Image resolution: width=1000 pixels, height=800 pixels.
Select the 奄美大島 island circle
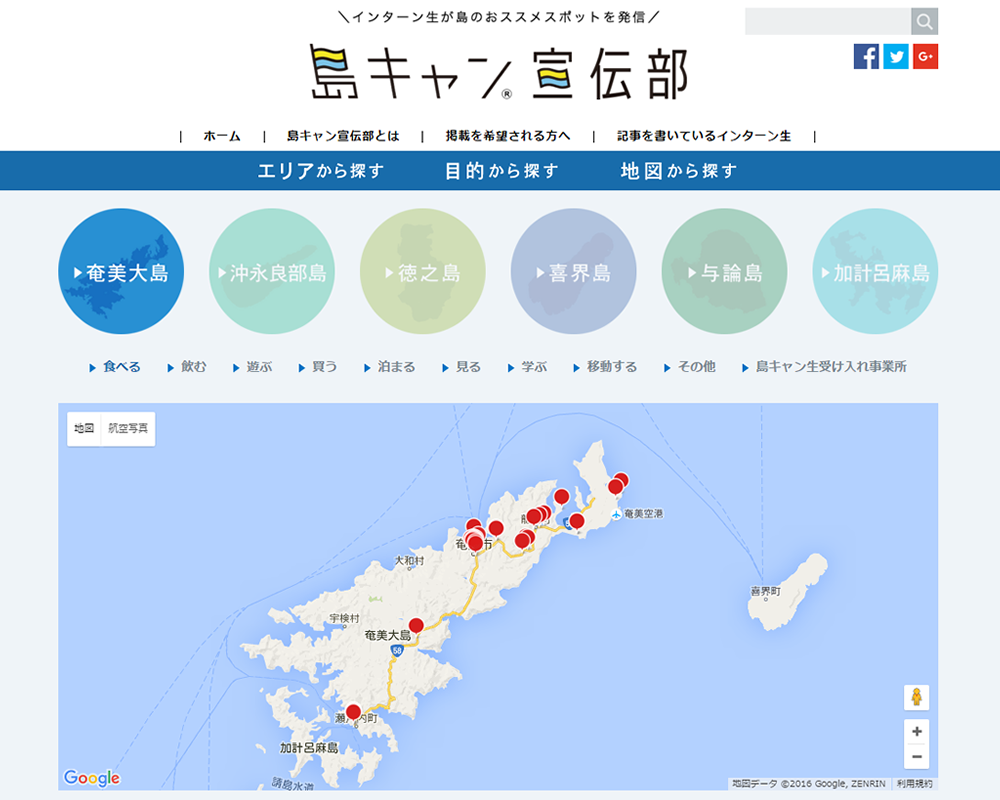coord(121,272)
